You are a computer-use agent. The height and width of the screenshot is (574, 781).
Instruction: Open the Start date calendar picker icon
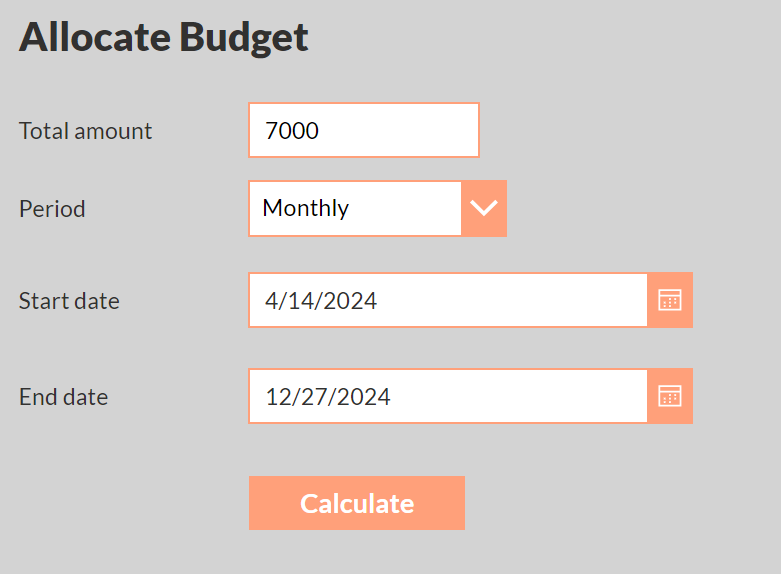pos(670,300)
